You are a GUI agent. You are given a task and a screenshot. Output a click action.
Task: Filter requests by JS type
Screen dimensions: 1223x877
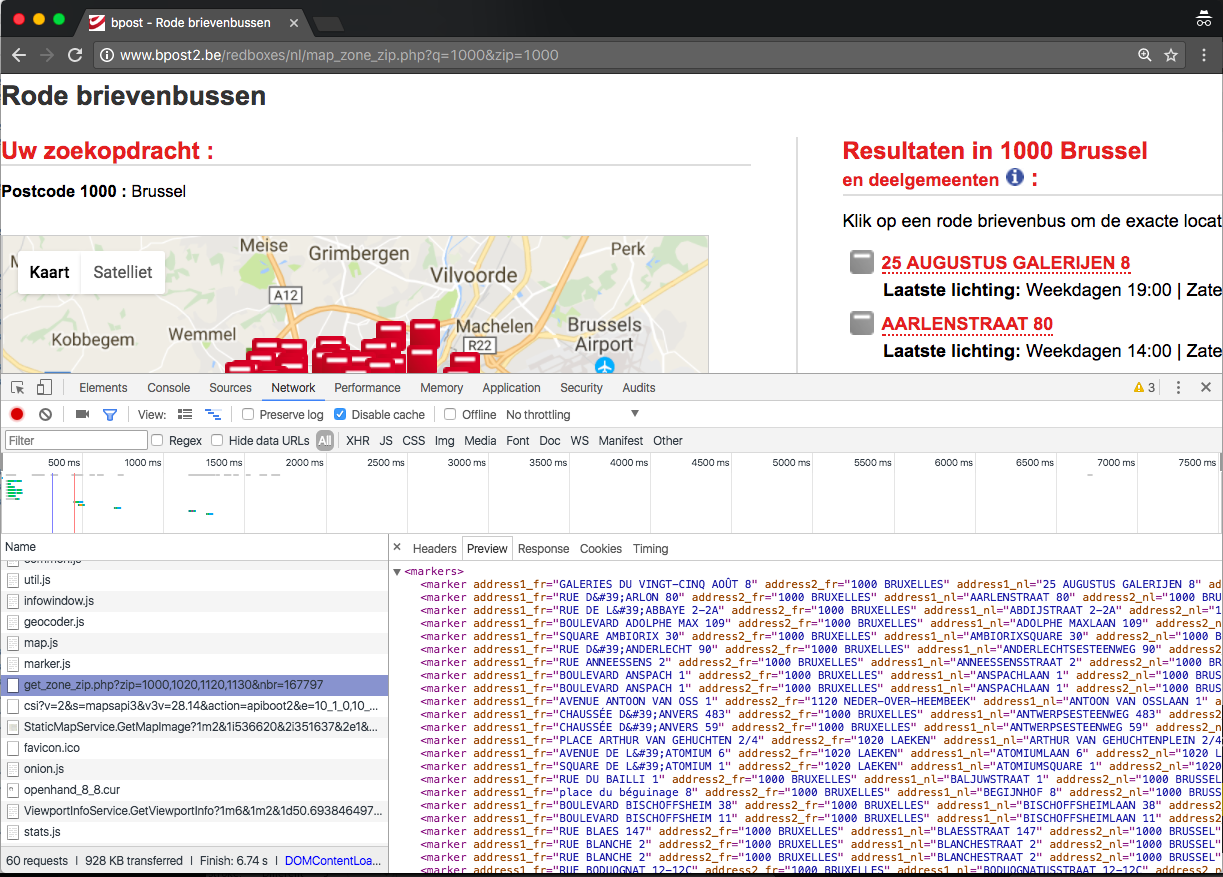tap(386, 441)
